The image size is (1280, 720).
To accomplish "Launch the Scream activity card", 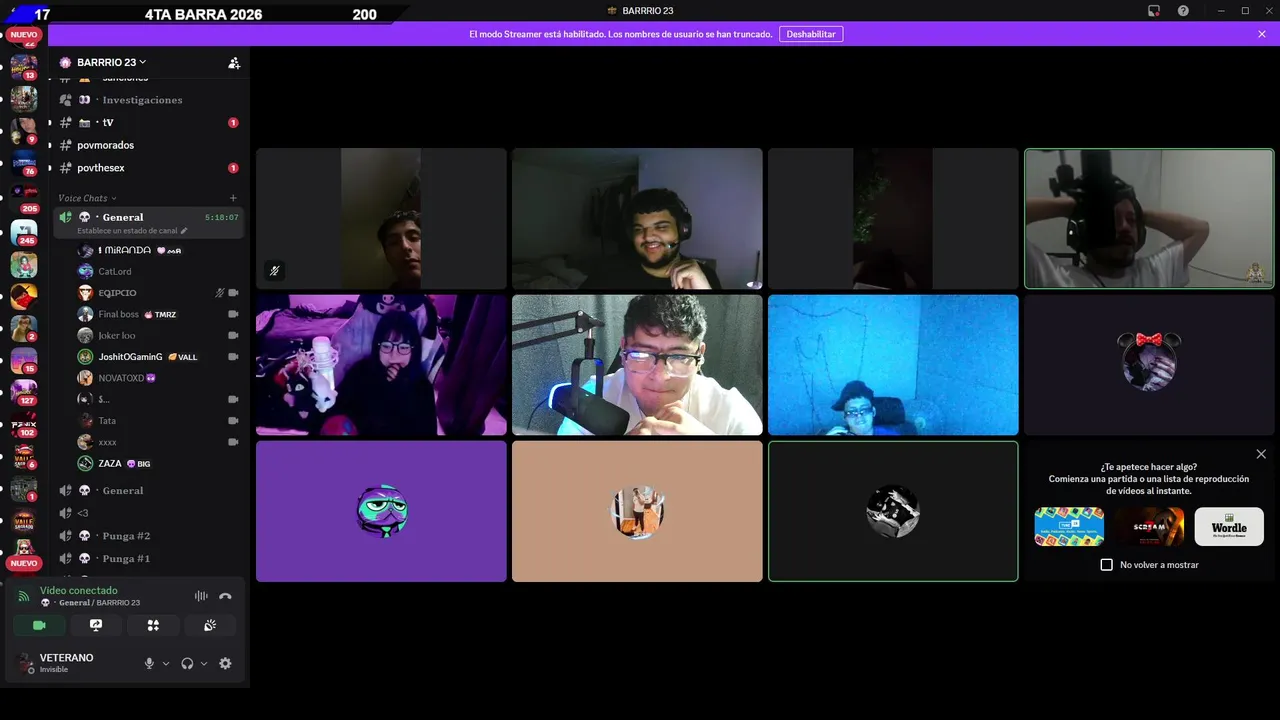I will (1149, 527).
